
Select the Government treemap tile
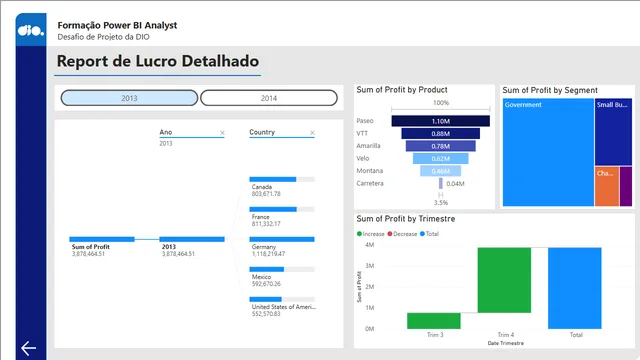548,152
